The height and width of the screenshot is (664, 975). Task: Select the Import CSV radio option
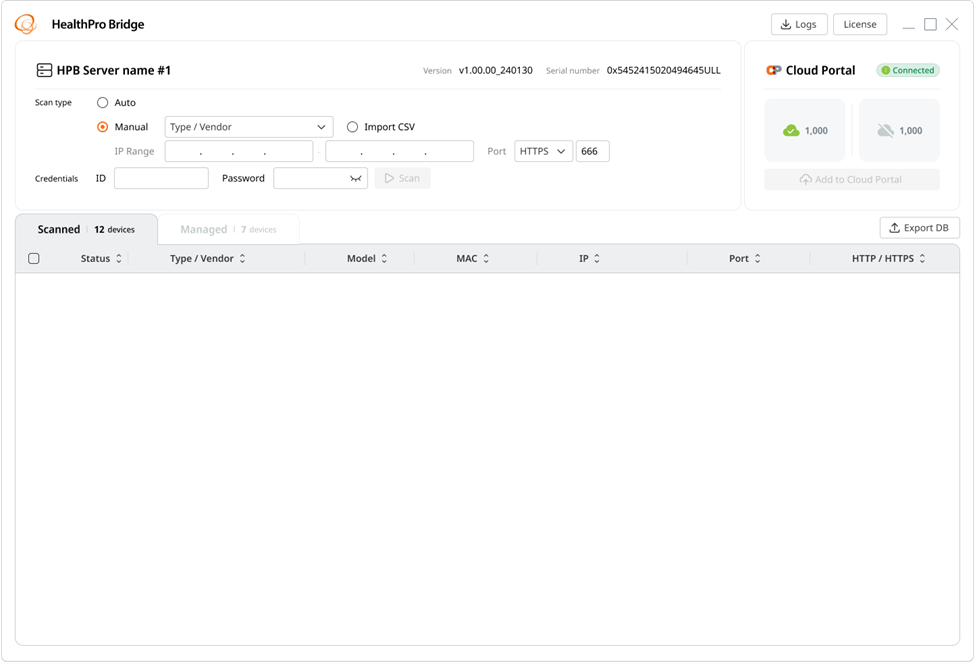(353, 127)
